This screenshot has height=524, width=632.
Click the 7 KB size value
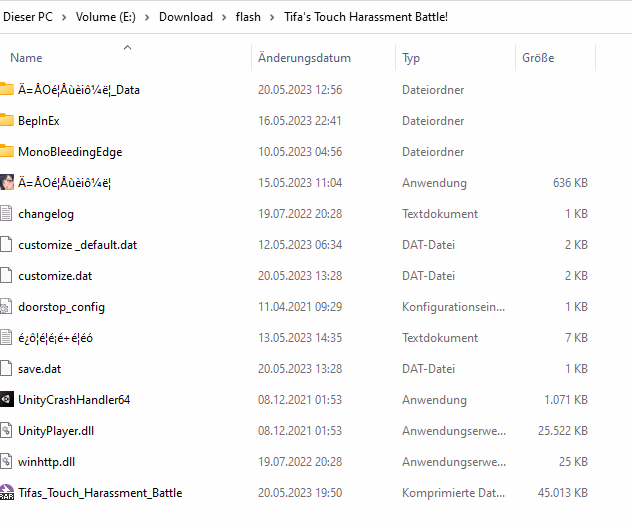point(576,338)
